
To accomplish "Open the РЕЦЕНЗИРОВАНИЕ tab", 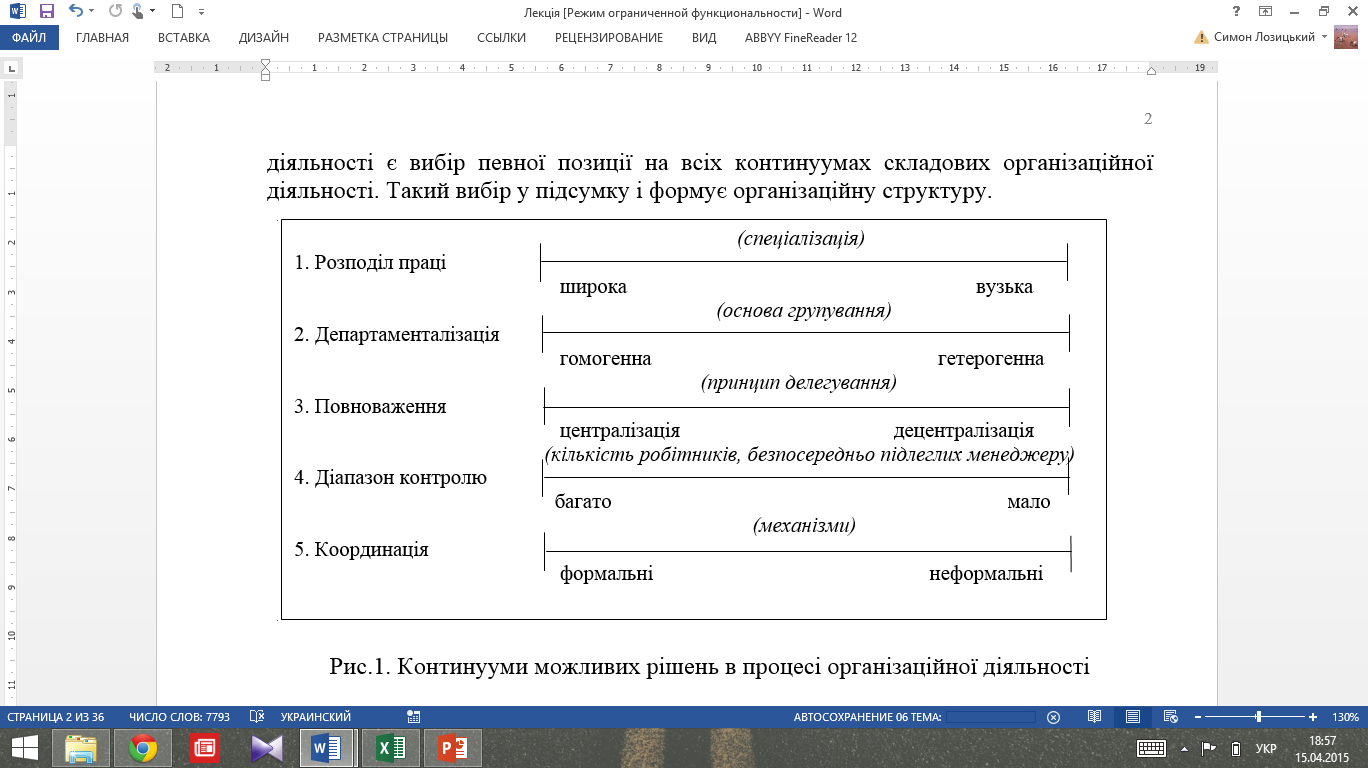I will coord(609,38).
